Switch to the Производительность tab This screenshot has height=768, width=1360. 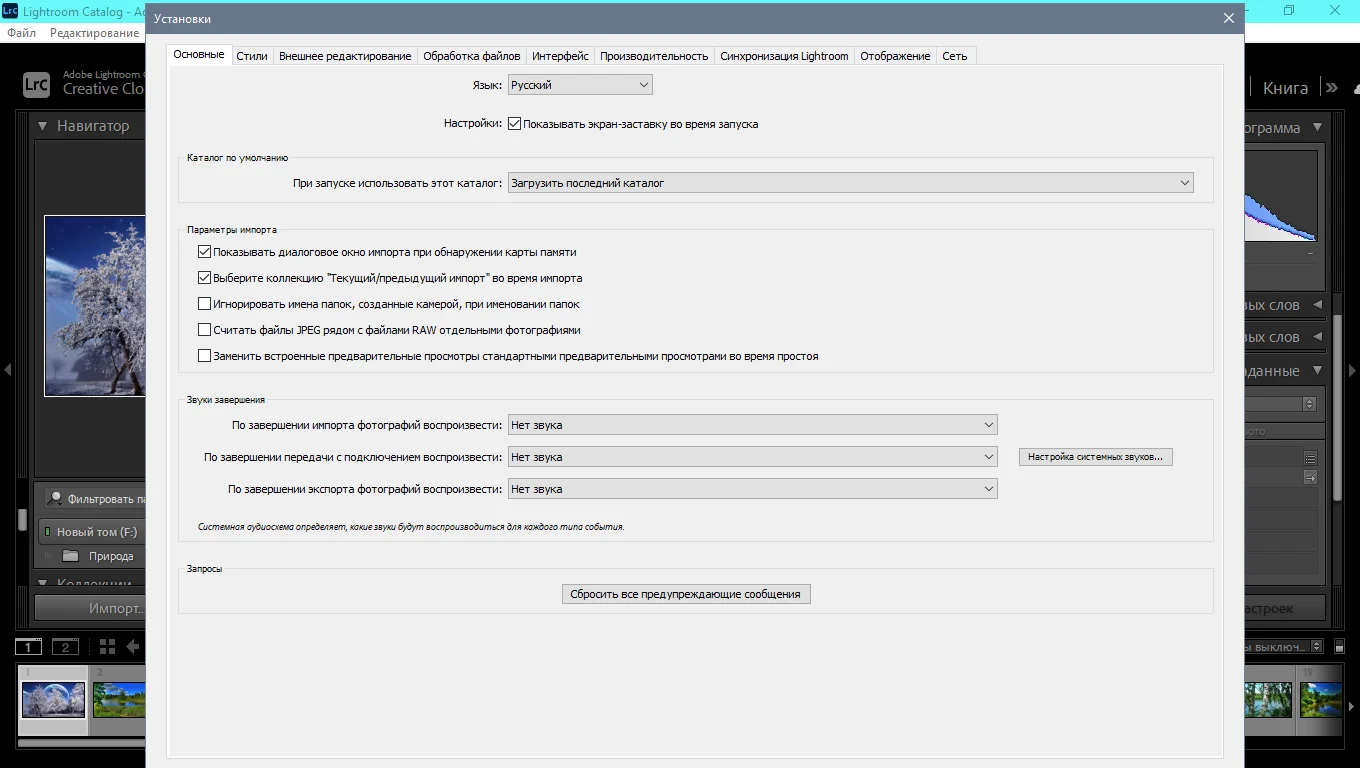coord(654,56)
